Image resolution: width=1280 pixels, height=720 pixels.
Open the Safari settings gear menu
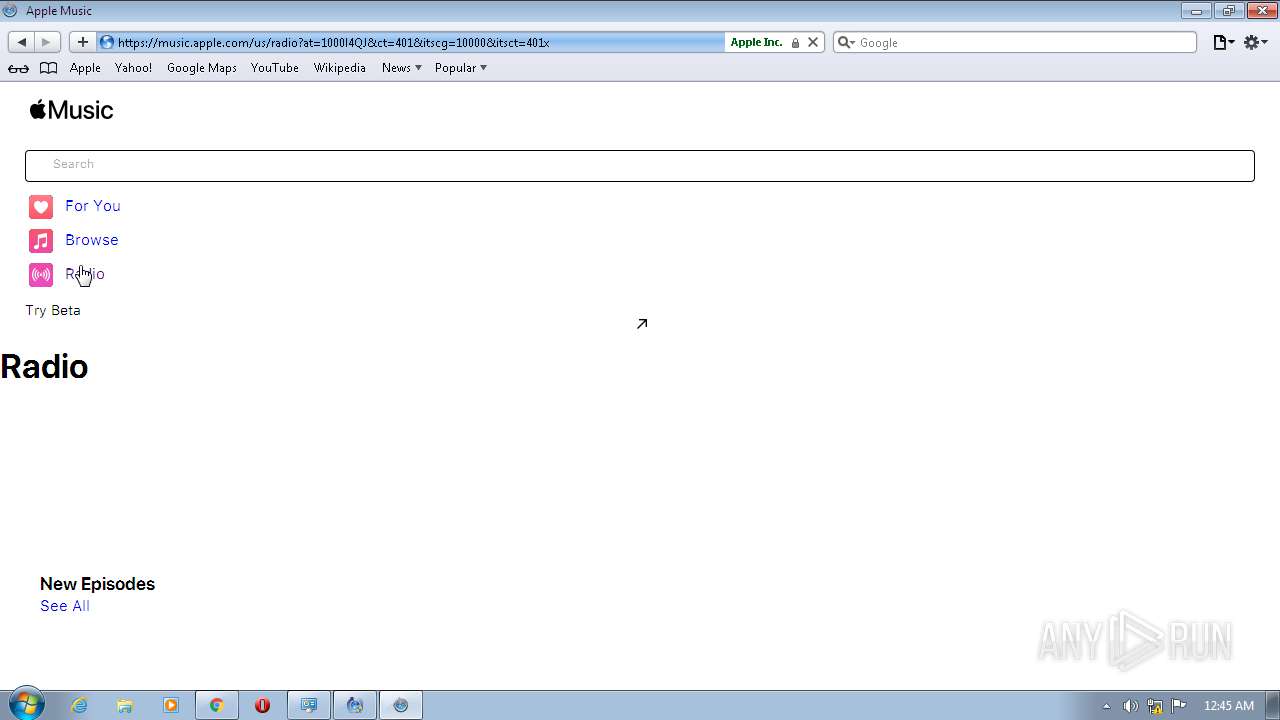[1256, 42]
